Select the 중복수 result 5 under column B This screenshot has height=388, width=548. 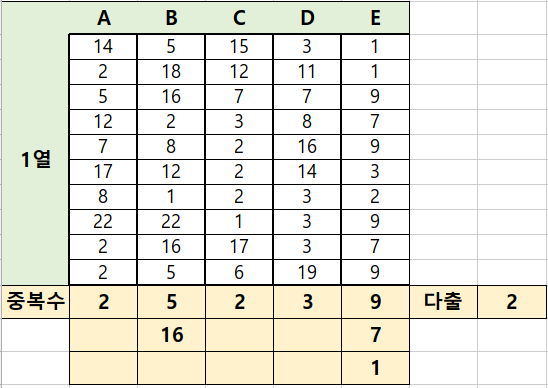coord(171,302)
